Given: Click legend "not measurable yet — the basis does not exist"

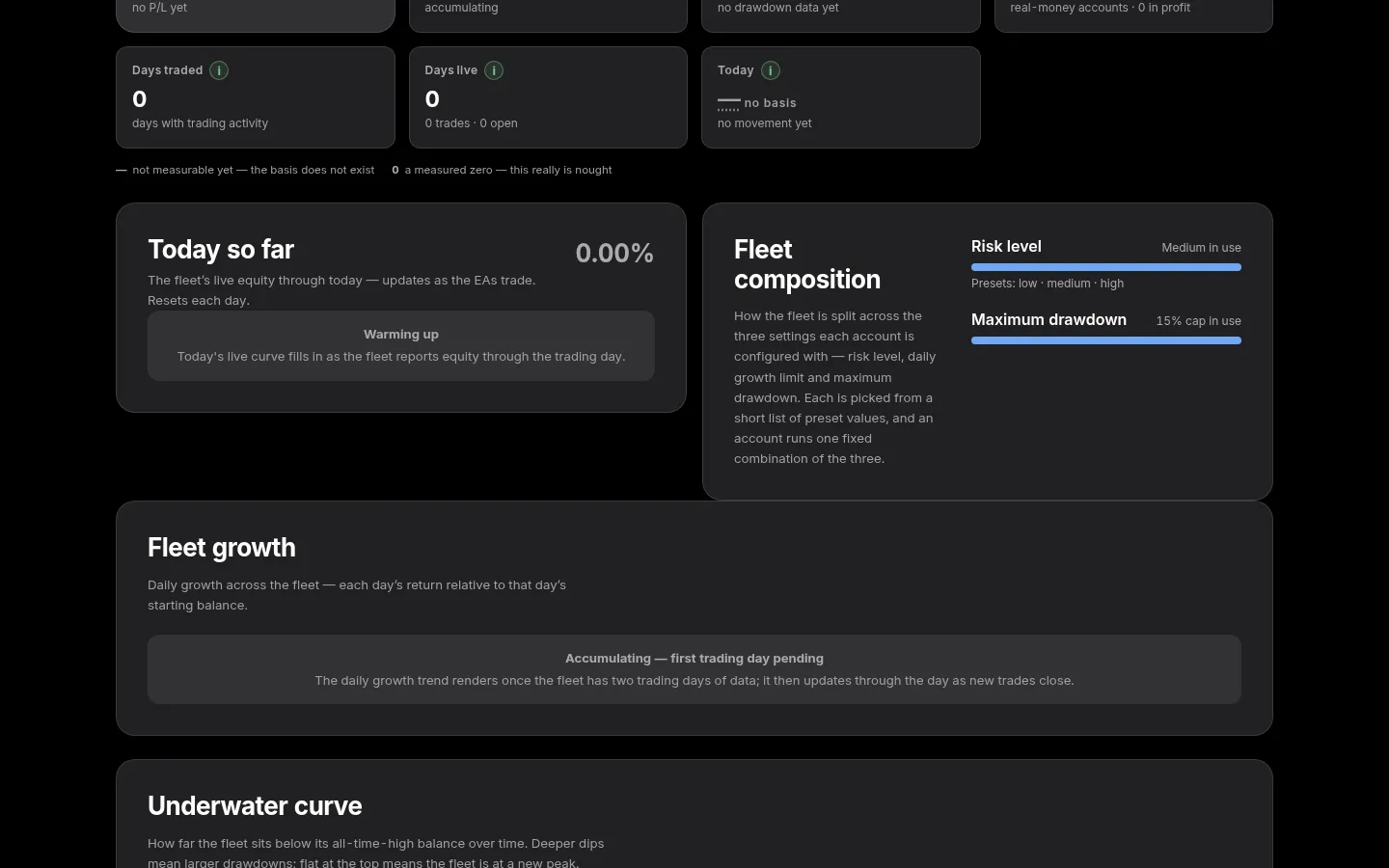Looking at the screenshot, I should pos(253,170).
